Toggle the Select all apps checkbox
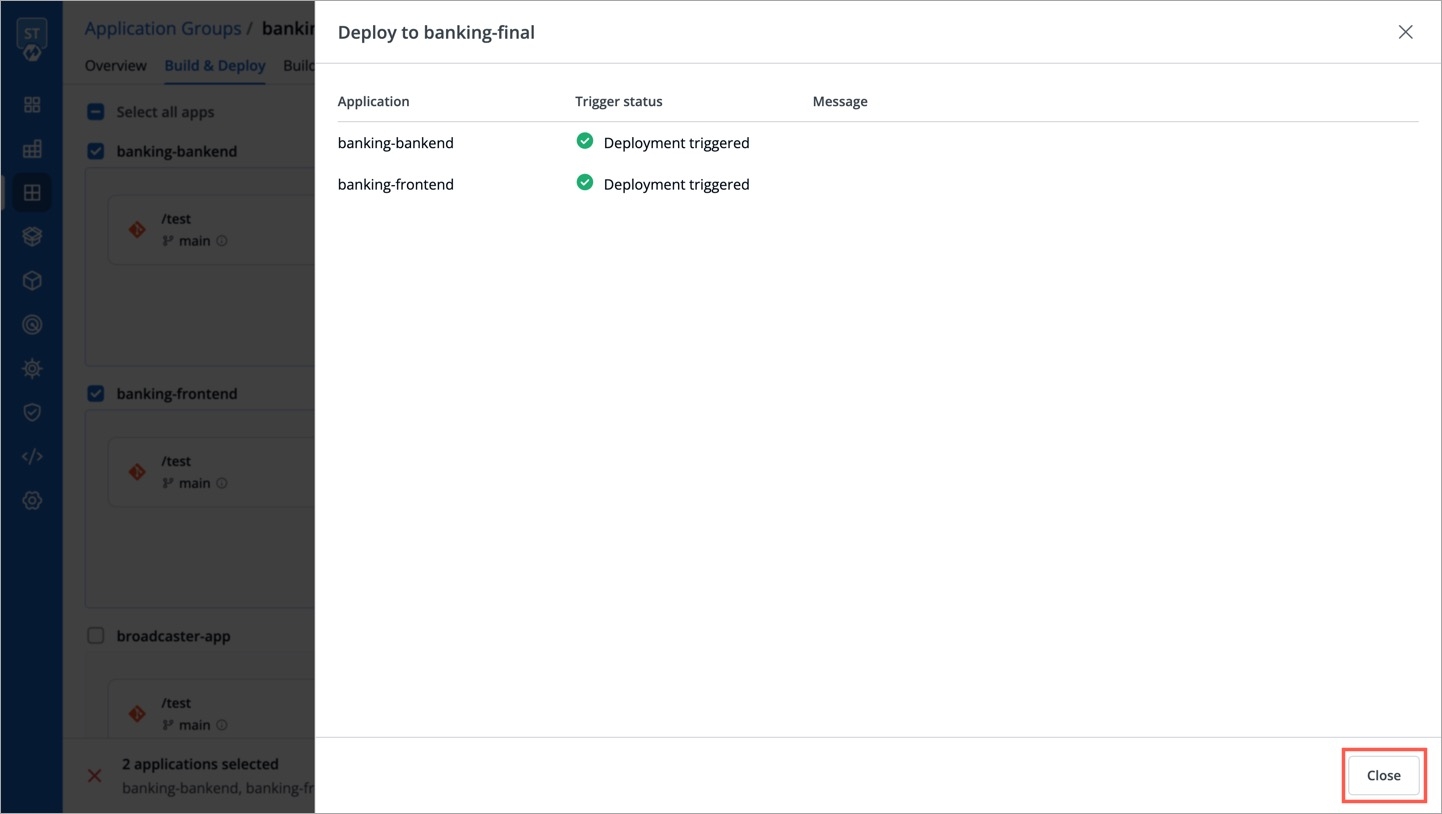1442x814 pixels. [96, 112]
